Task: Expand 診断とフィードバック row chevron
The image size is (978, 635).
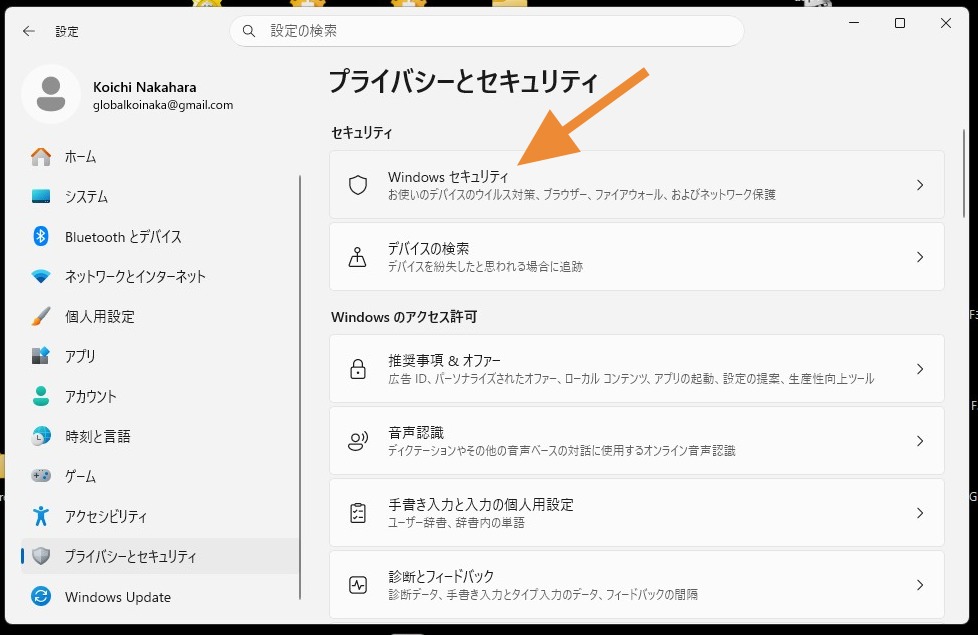Action: 920,585
